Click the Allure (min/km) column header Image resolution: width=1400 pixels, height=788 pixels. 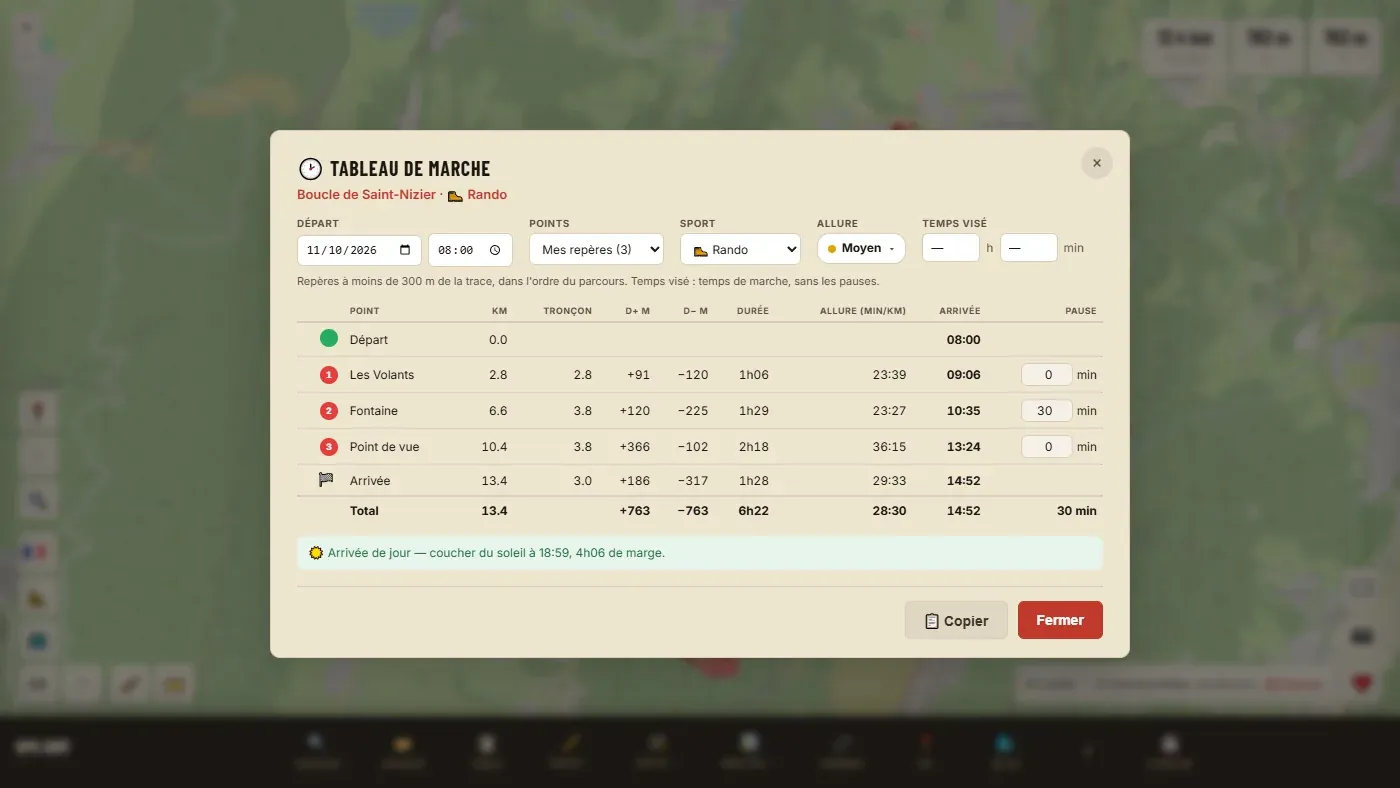(863, 311)
